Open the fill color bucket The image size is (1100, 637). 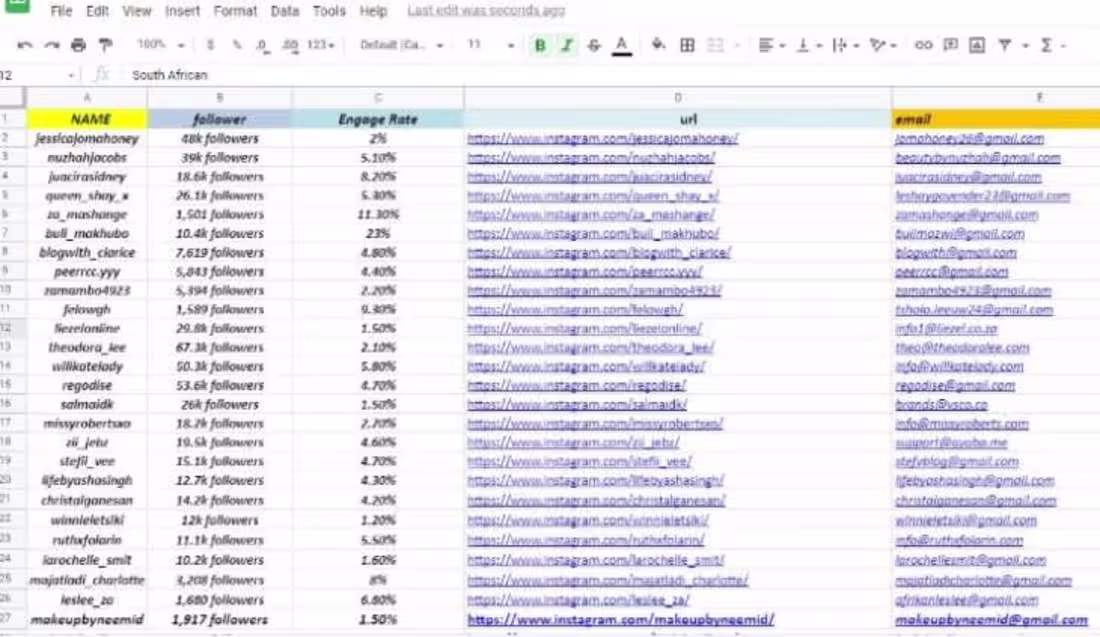click(x=658, y=45)
